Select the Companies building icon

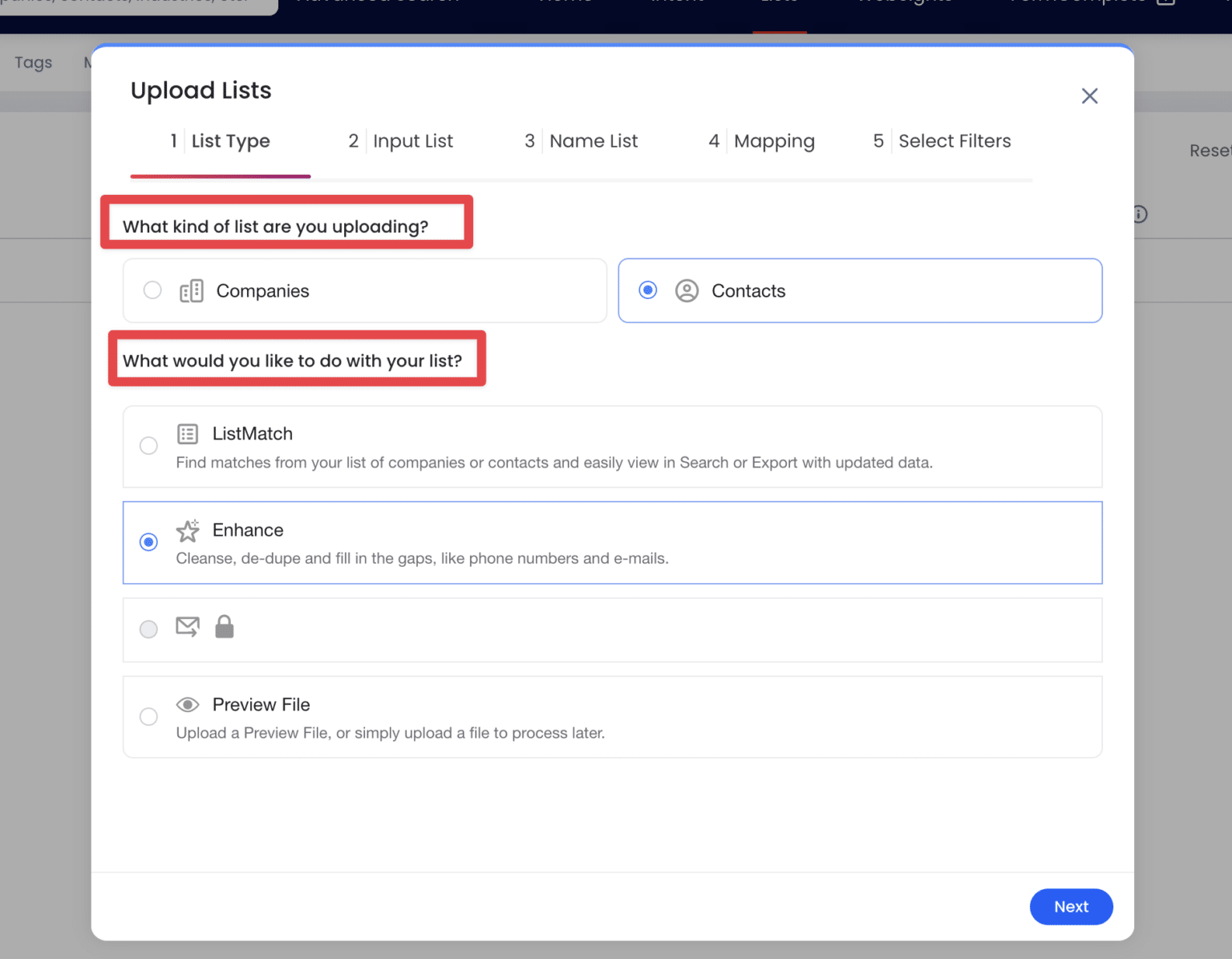(x=192, y=290)
